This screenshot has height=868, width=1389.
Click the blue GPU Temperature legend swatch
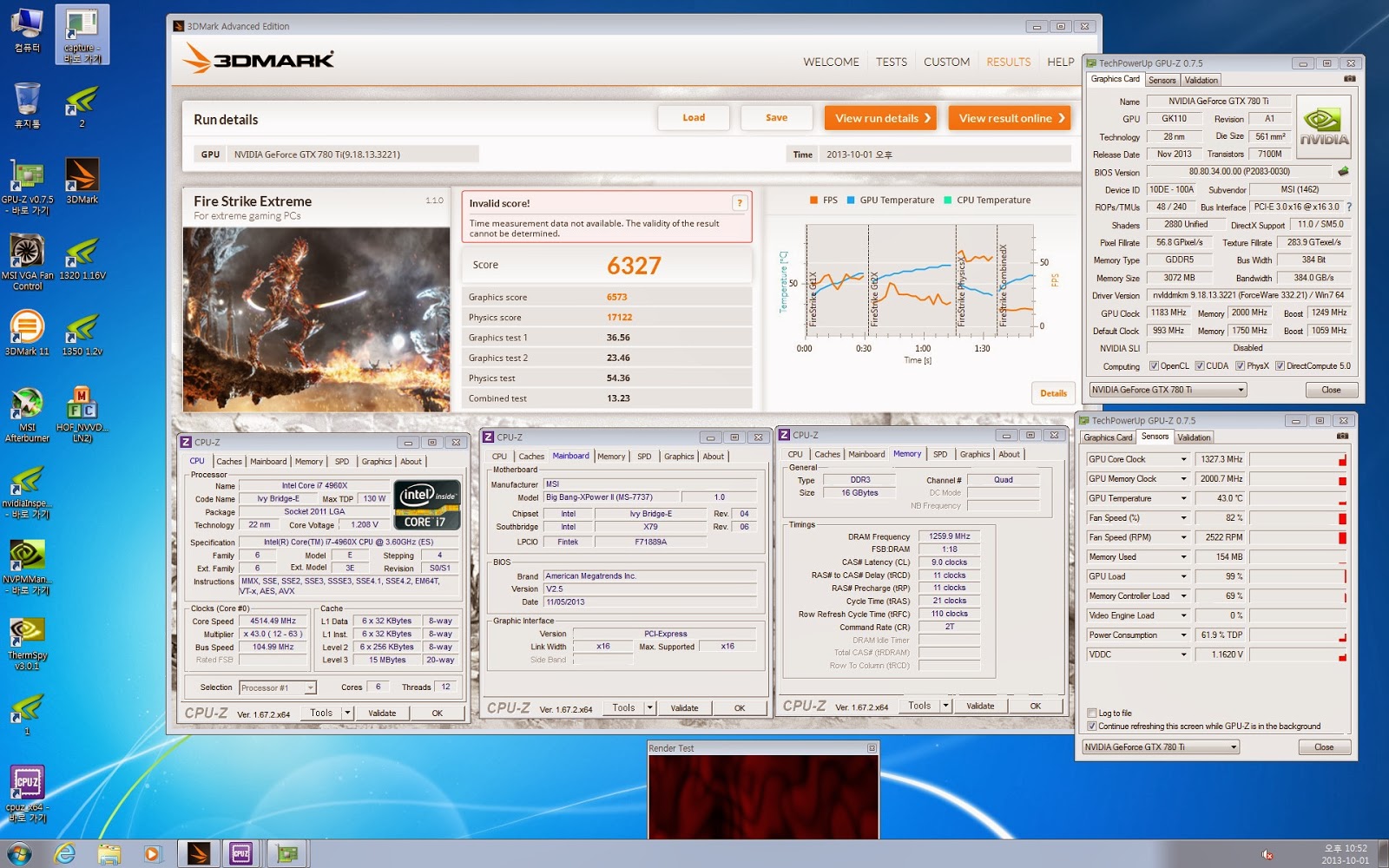click(x=851, y=200)
